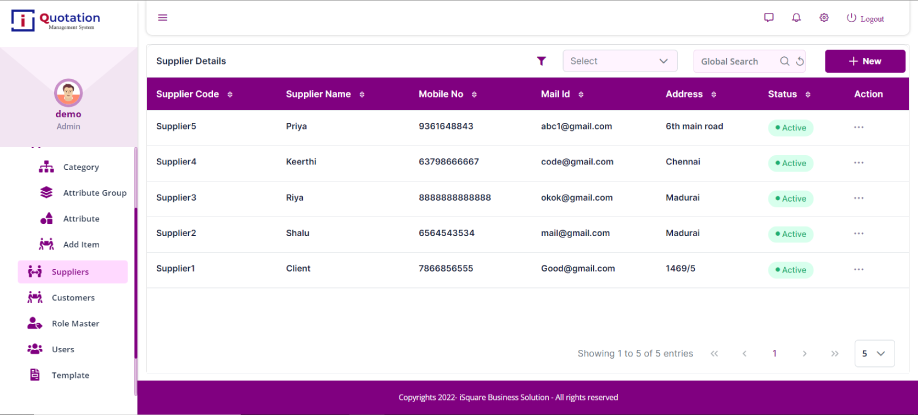Screen dimensions: 918x415
Task: Open action menu for Supplier5 row
Action: pyautogui.click(x=858, y=127)
